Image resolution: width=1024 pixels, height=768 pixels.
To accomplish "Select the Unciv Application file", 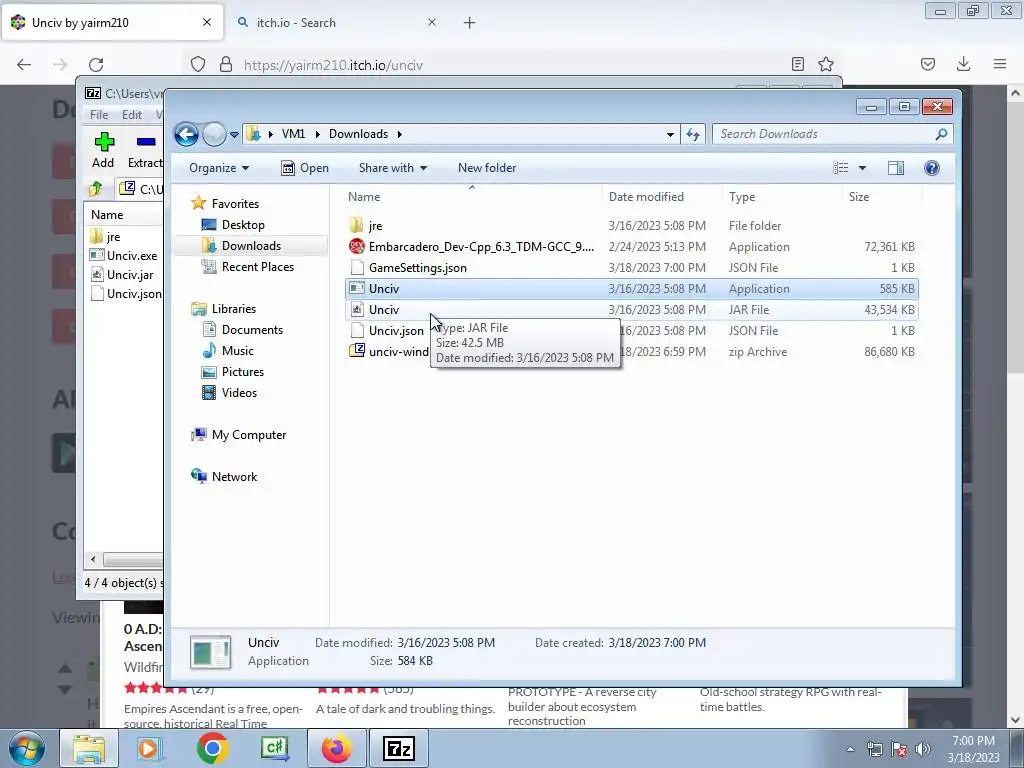I will 632,289.
